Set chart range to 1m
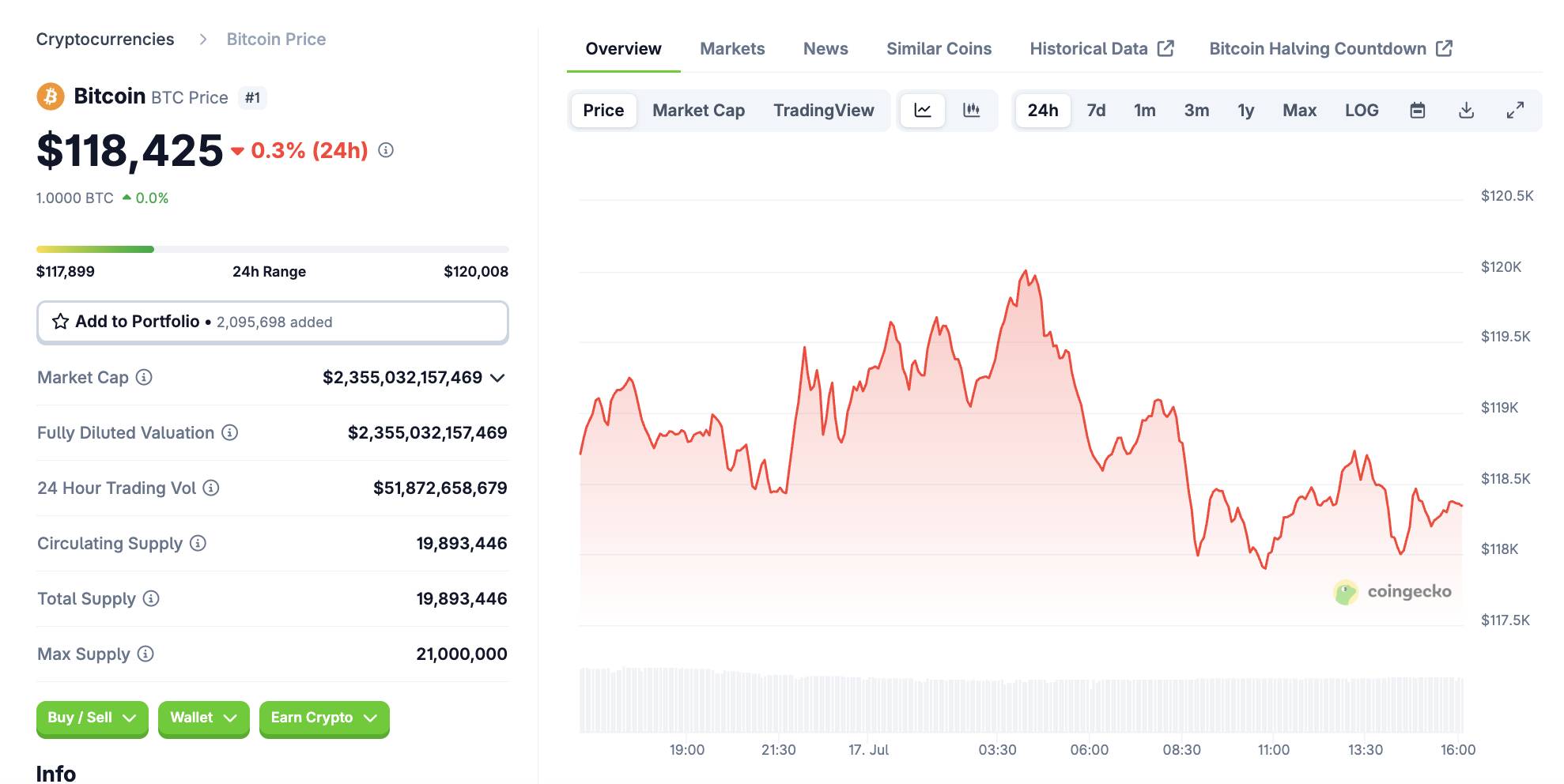The image size is (1564, 784). tap(1145, 111)
